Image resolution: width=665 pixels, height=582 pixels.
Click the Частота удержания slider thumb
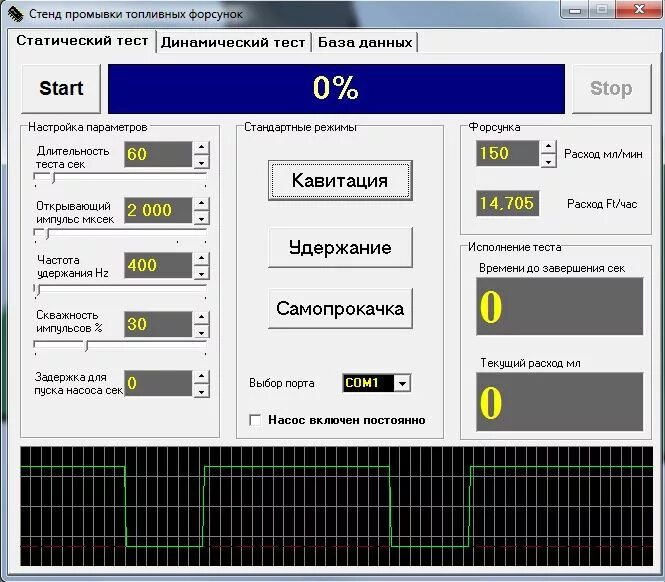(x=39, y=290)
